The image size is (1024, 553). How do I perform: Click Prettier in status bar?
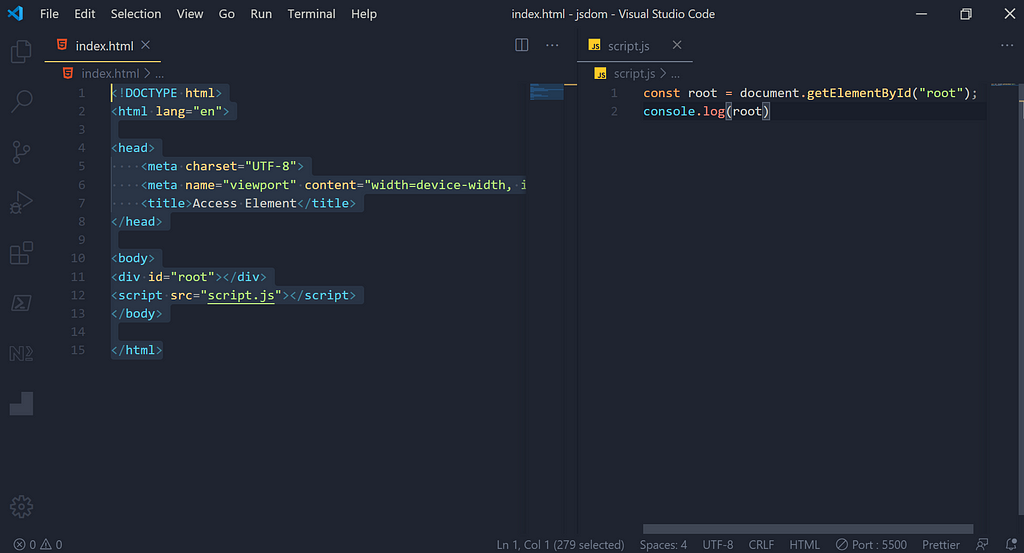[x=940, y=545]
